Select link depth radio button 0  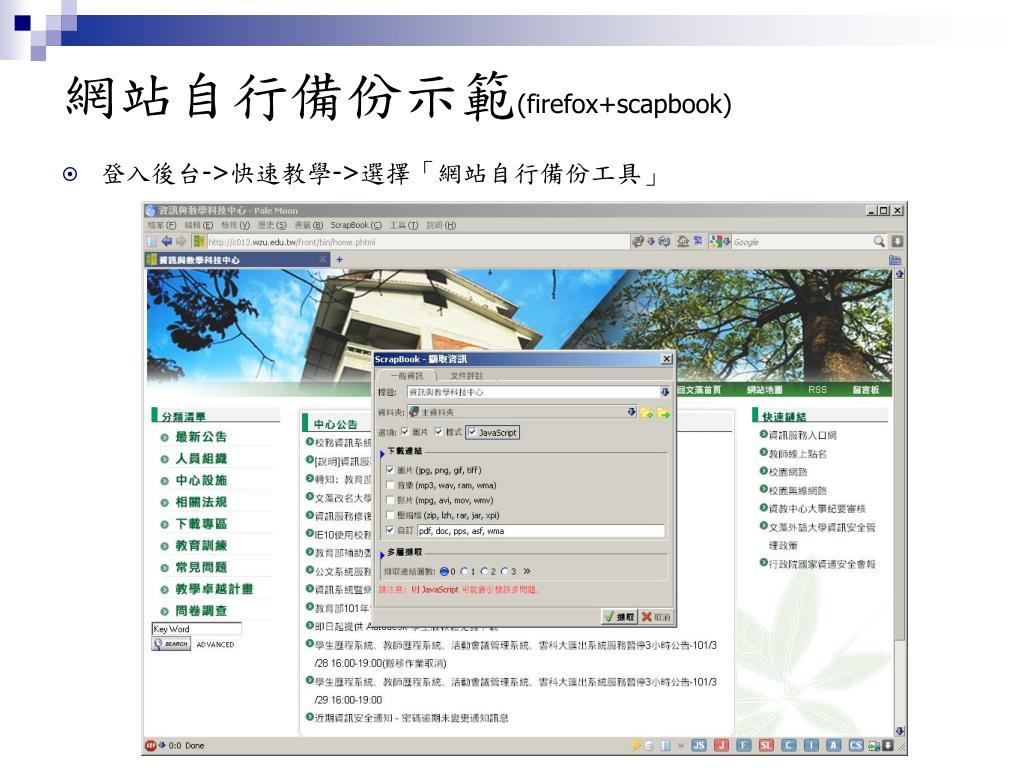[x=444, y=571]
